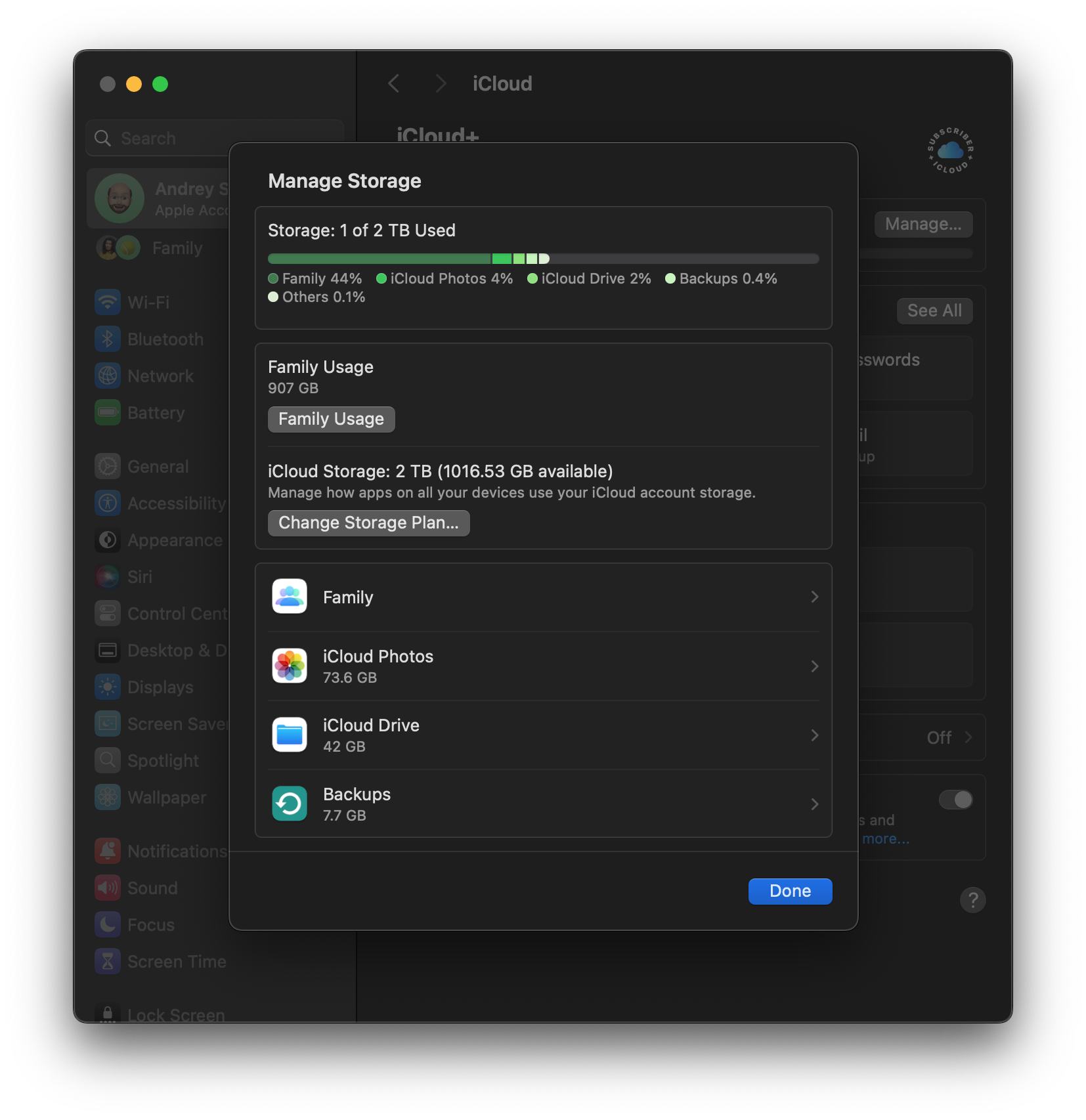The height and width of the screenshot is (1120, 1086).
Task: Click the Focus moon icon
Action: pos(108,924)
